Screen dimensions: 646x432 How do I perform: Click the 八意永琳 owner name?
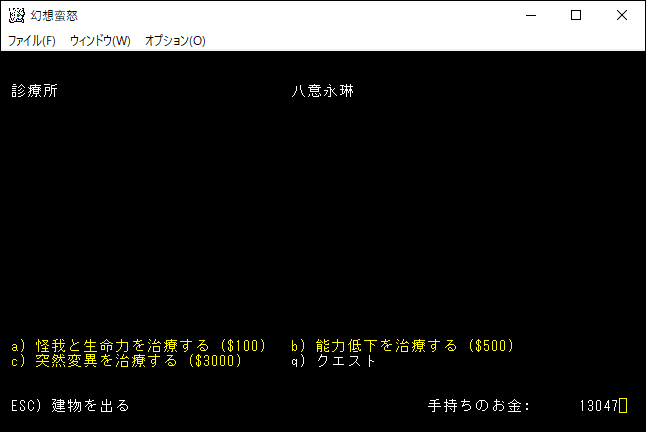(x=322, y=91)
